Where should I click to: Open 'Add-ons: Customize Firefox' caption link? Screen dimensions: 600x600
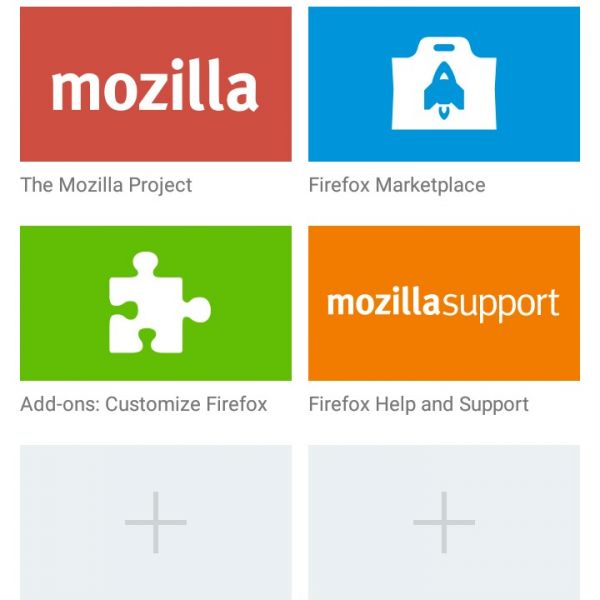[144, 405]
